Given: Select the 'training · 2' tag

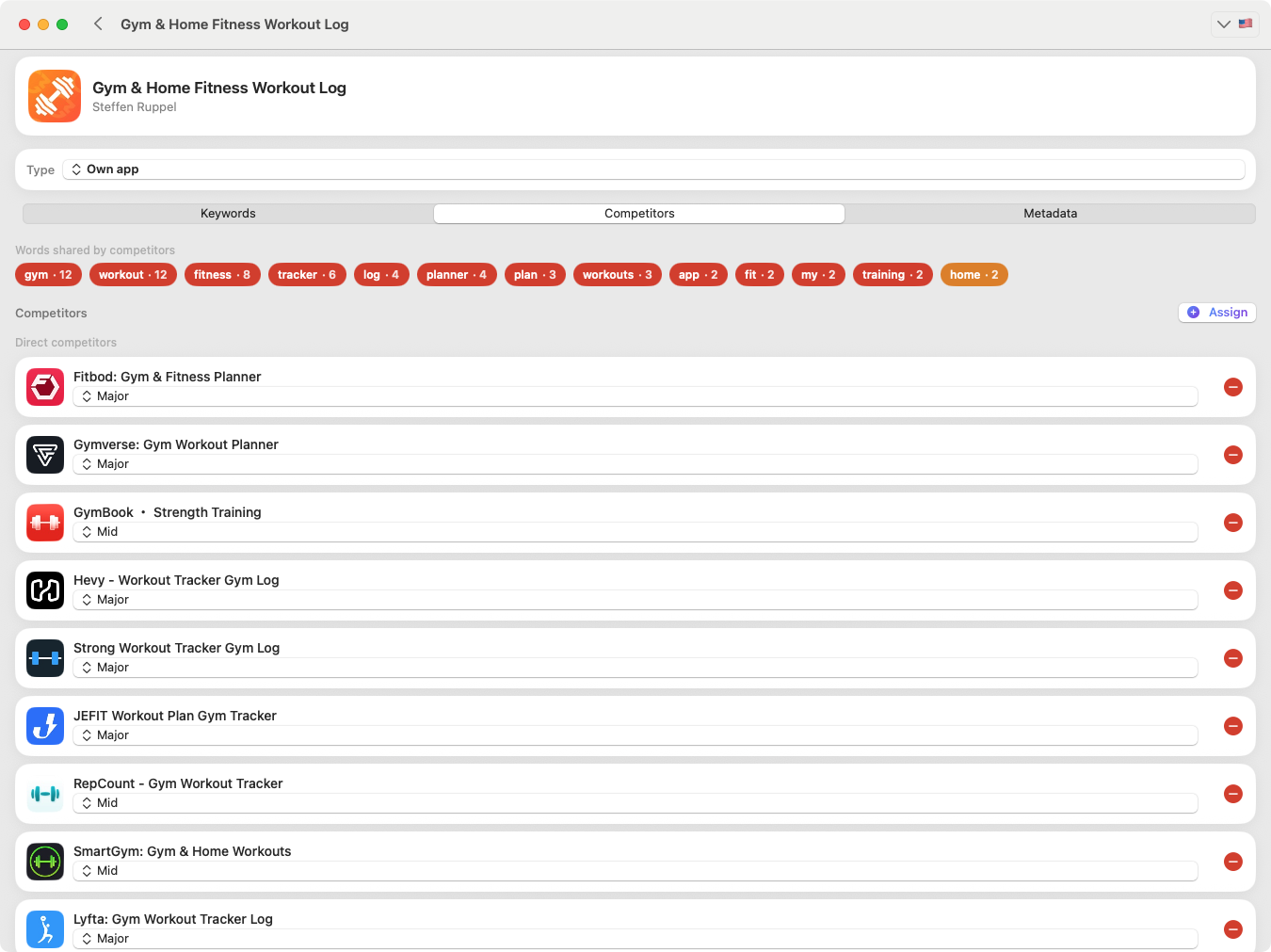Looking at the screenshot, I should click(x=893, y=275).
